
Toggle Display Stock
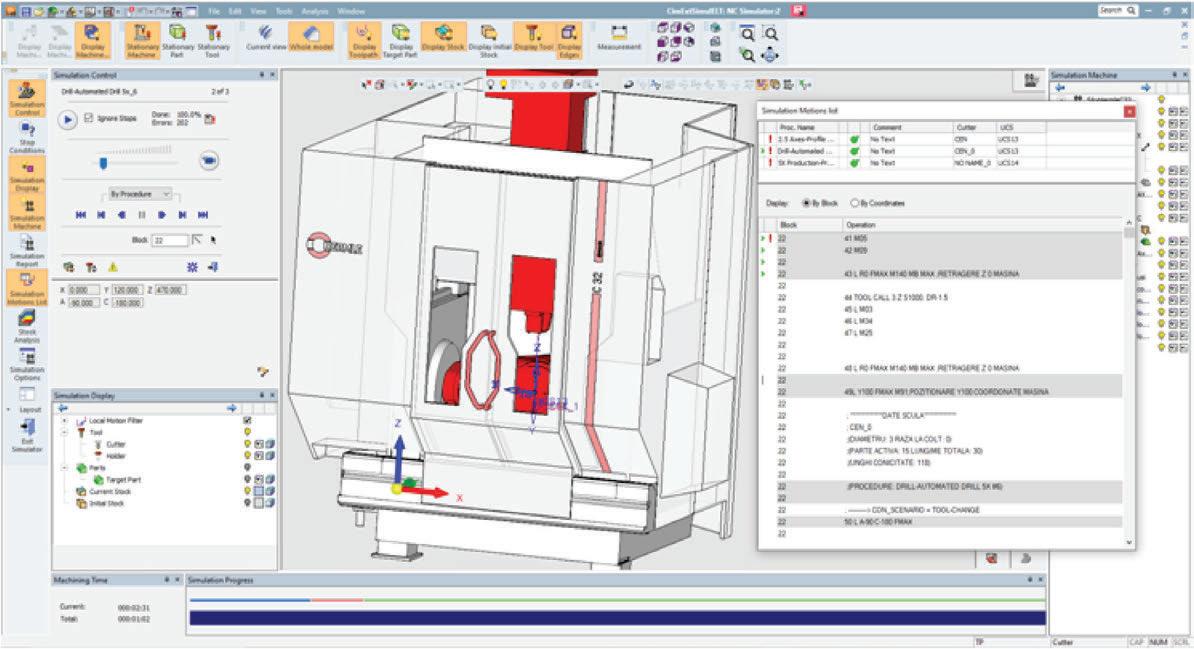(x=443, y=38)
